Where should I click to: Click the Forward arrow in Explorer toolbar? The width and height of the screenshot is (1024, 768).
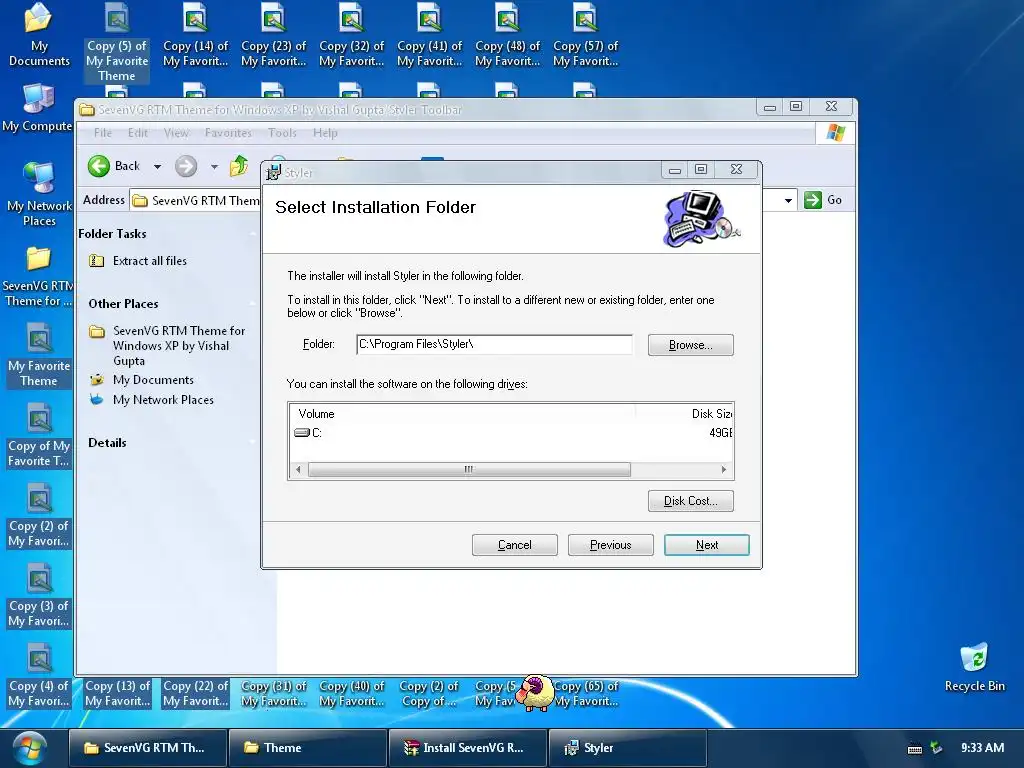pyautogui.click(x=185, y=166)
